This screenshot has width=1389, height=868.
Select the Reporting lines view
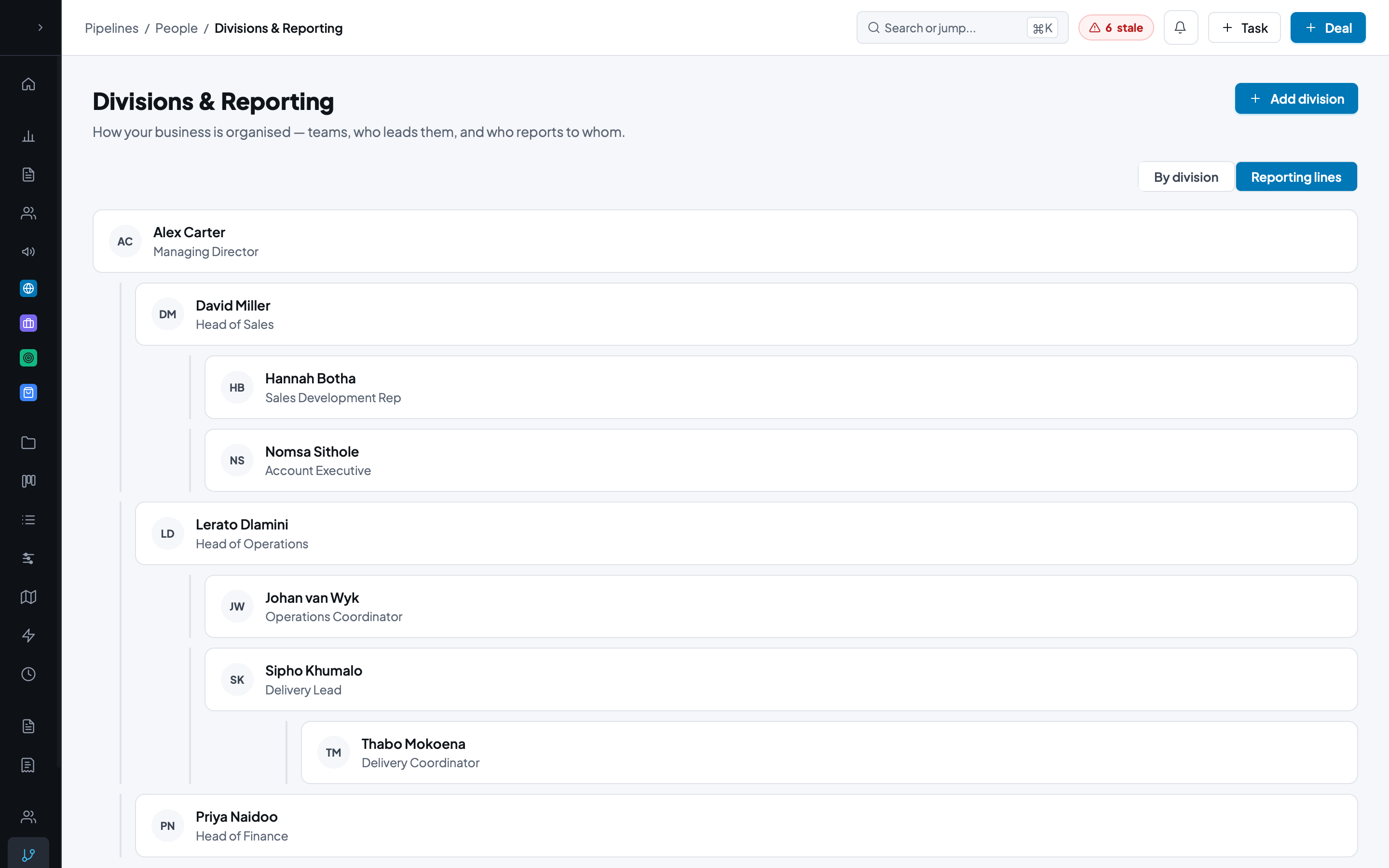tap(1296, 177)
